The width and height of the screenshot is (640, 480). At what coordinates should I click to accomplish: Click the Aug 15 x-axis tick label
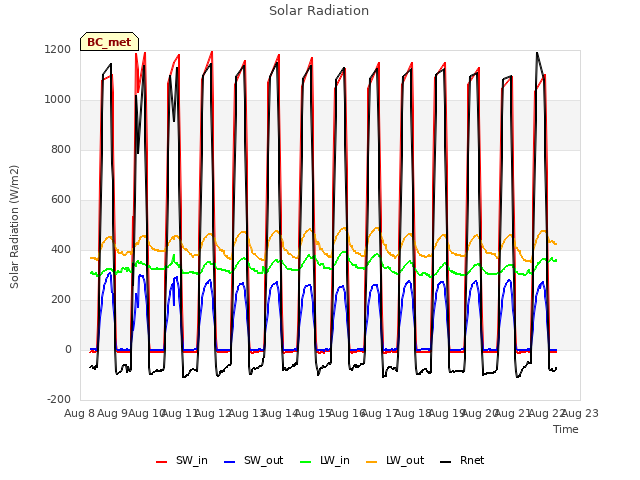pos(313,413)
